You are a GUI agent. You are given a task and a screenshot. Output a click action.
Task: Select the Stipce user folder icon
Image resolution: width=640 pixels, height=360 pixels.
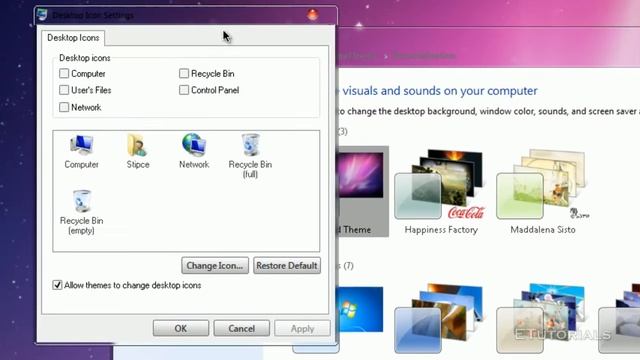(x=138, y=151)
